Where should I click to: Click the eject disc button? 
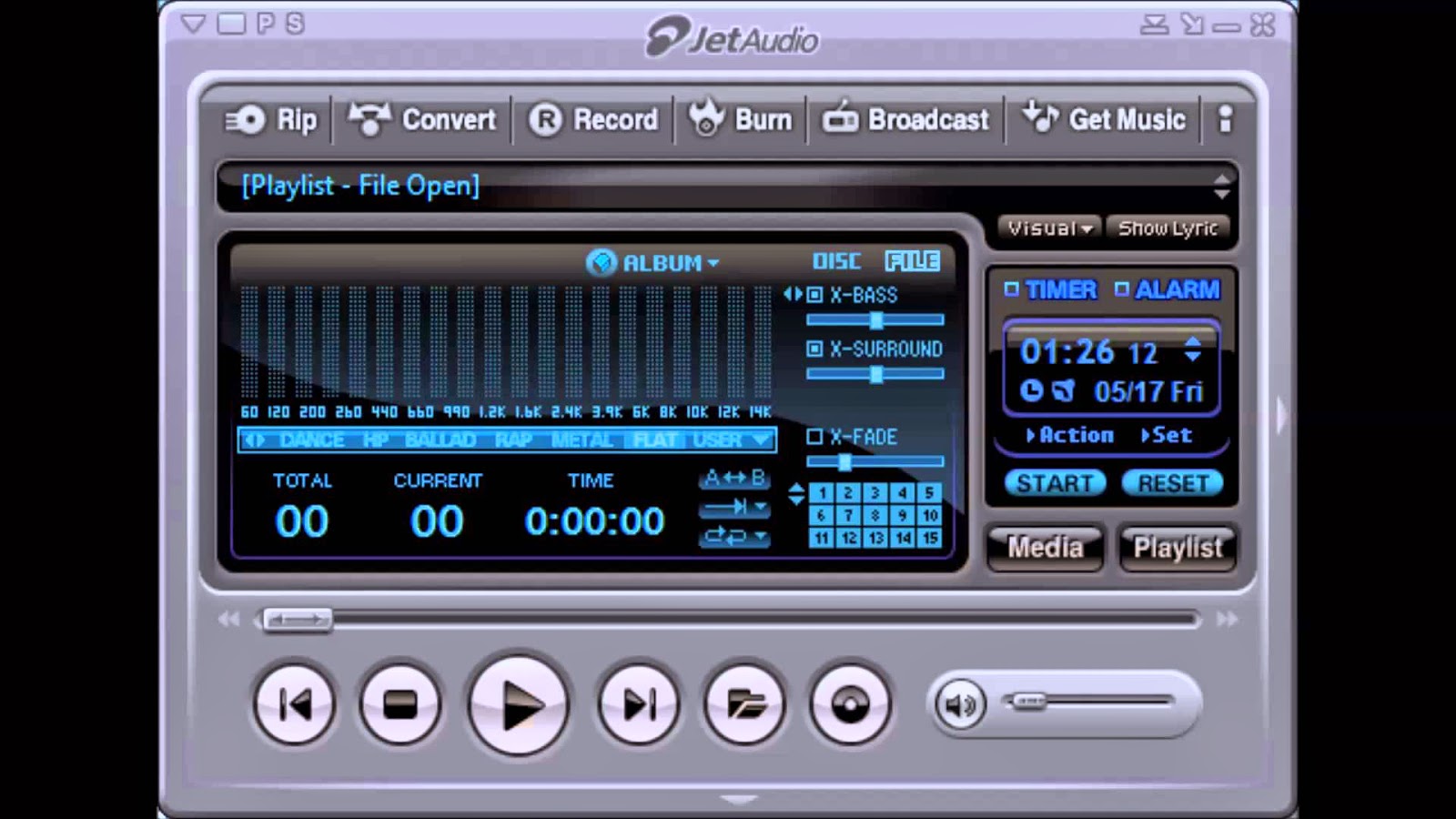pyautogui.click(x=847, y=705)
